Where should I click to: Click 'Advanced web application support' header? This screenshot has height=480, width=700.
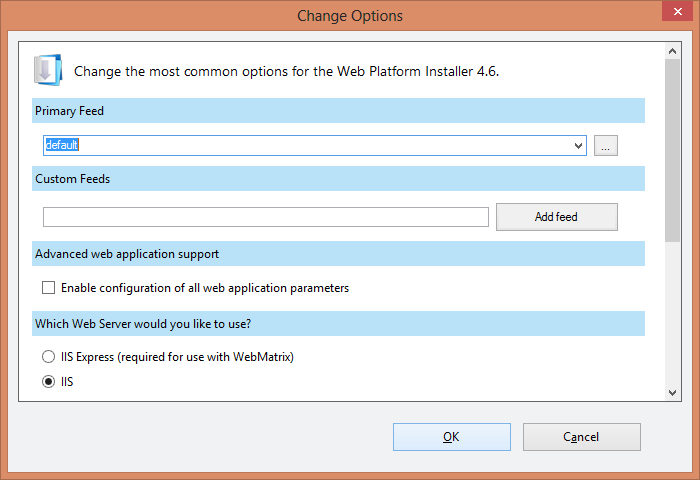[338, 254]
